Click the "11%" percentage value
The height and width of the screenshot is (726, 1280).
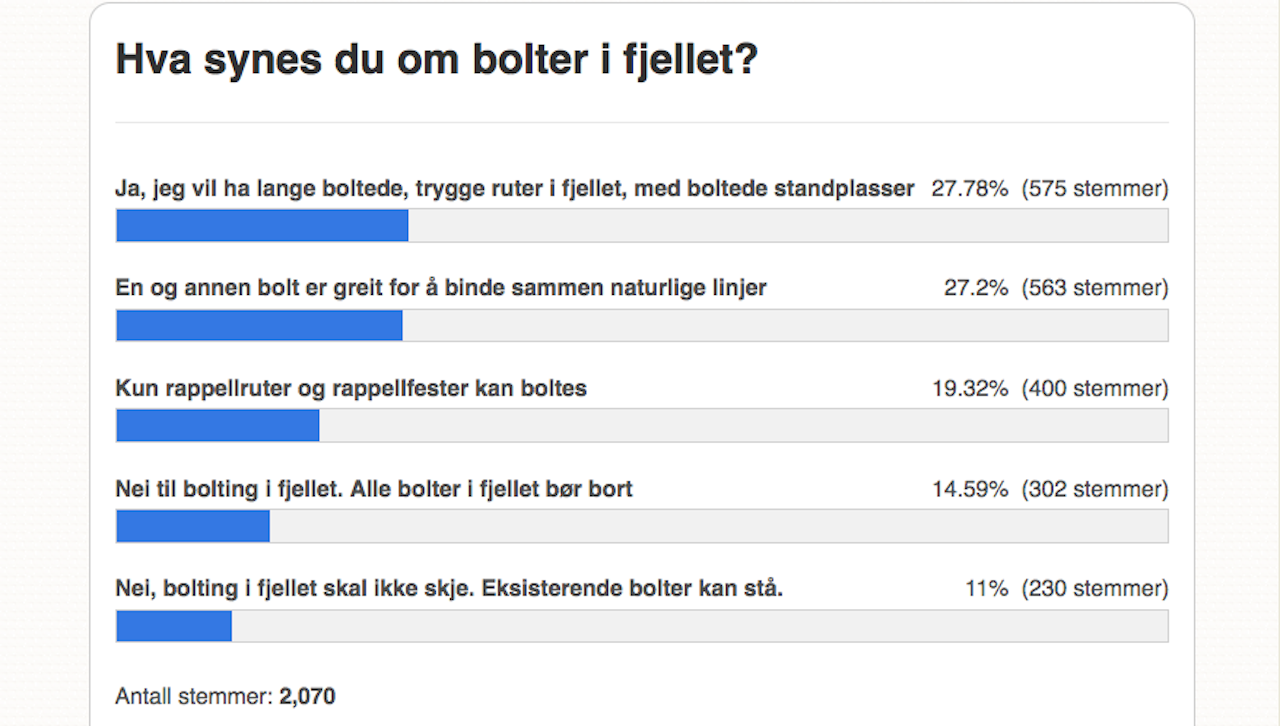[986, 588]
